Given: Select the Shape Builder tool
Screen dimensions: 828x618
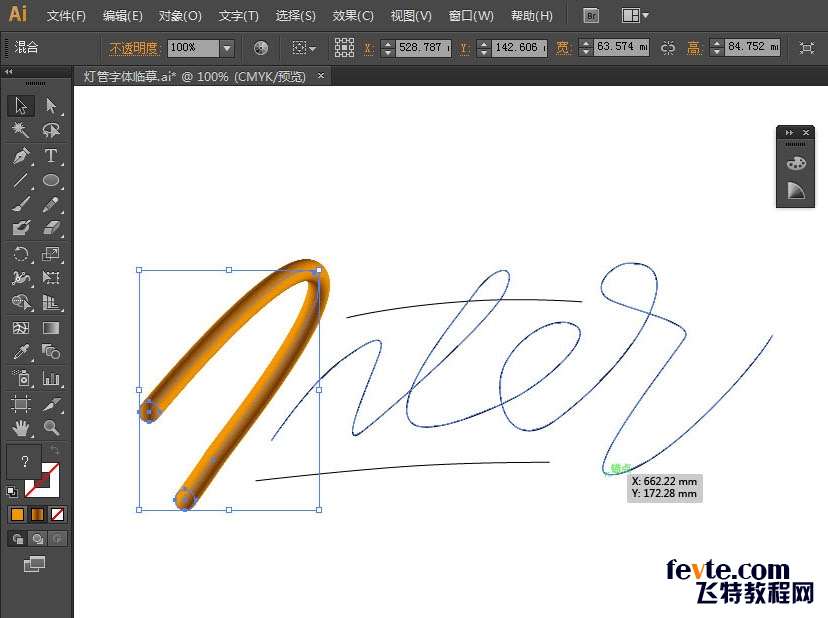Looking at the screenshot, I should [x=21, y=302].
